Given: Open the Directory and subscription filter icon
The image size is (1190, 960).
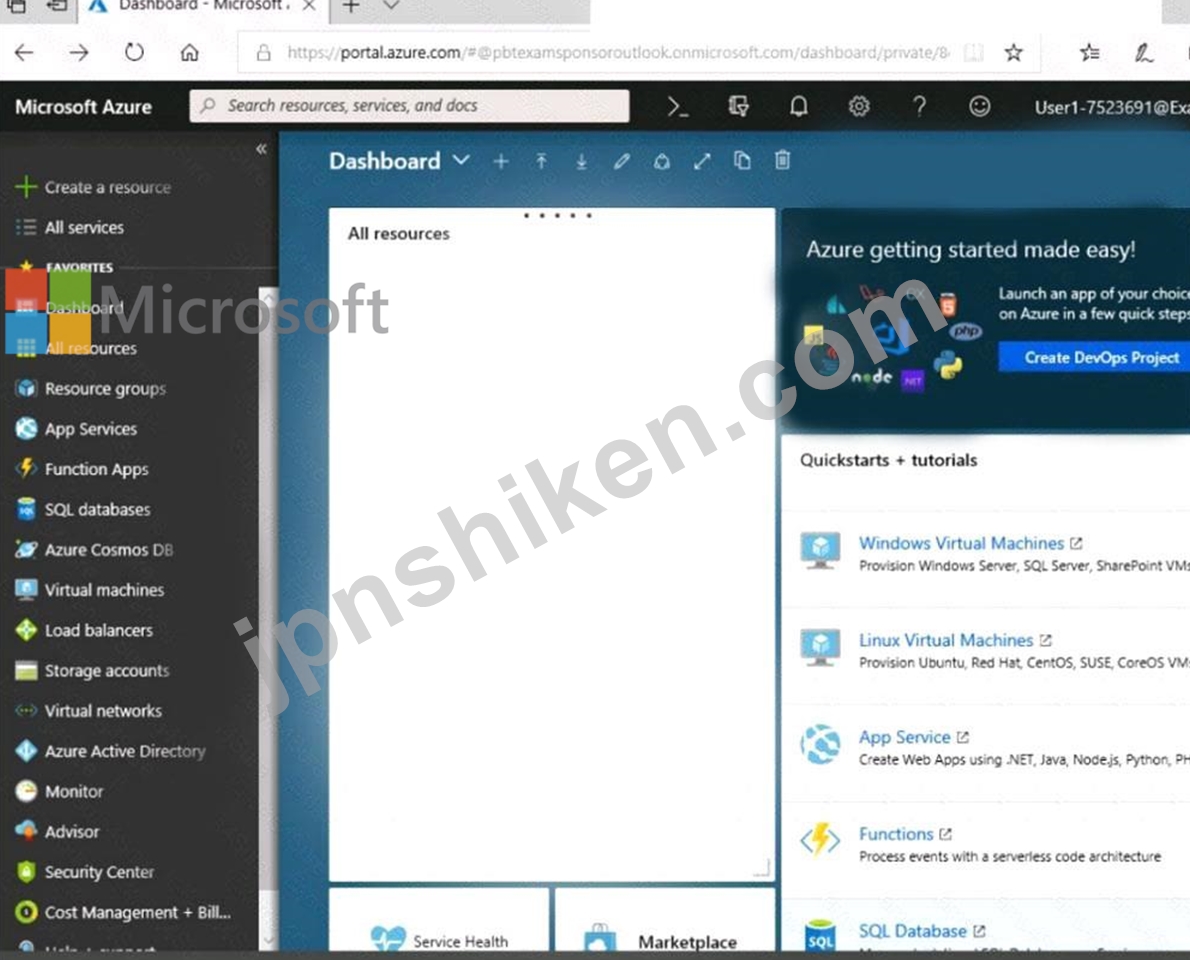Looking at the screenshot, I should [x=738, y=106].
